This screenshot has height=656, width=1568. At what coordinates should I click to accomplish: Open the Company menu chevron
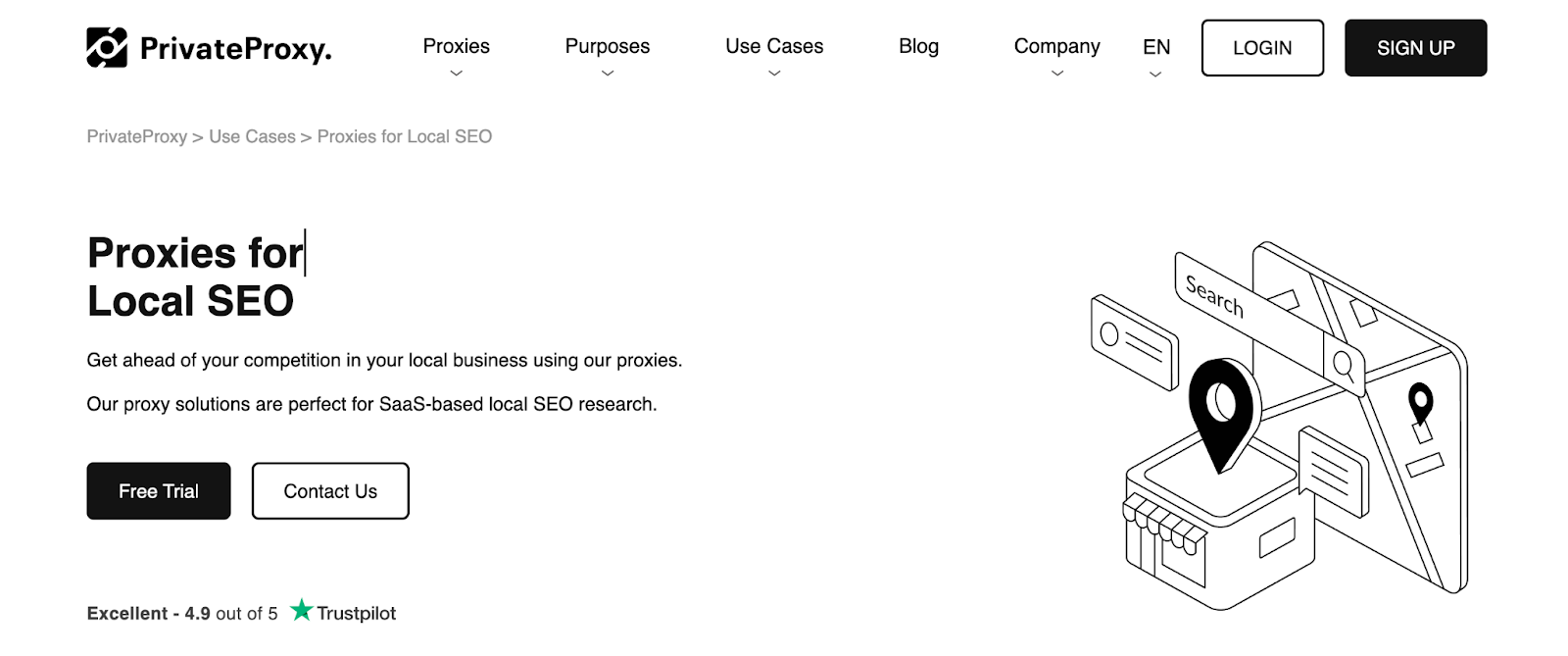[x=1056, y=74]
